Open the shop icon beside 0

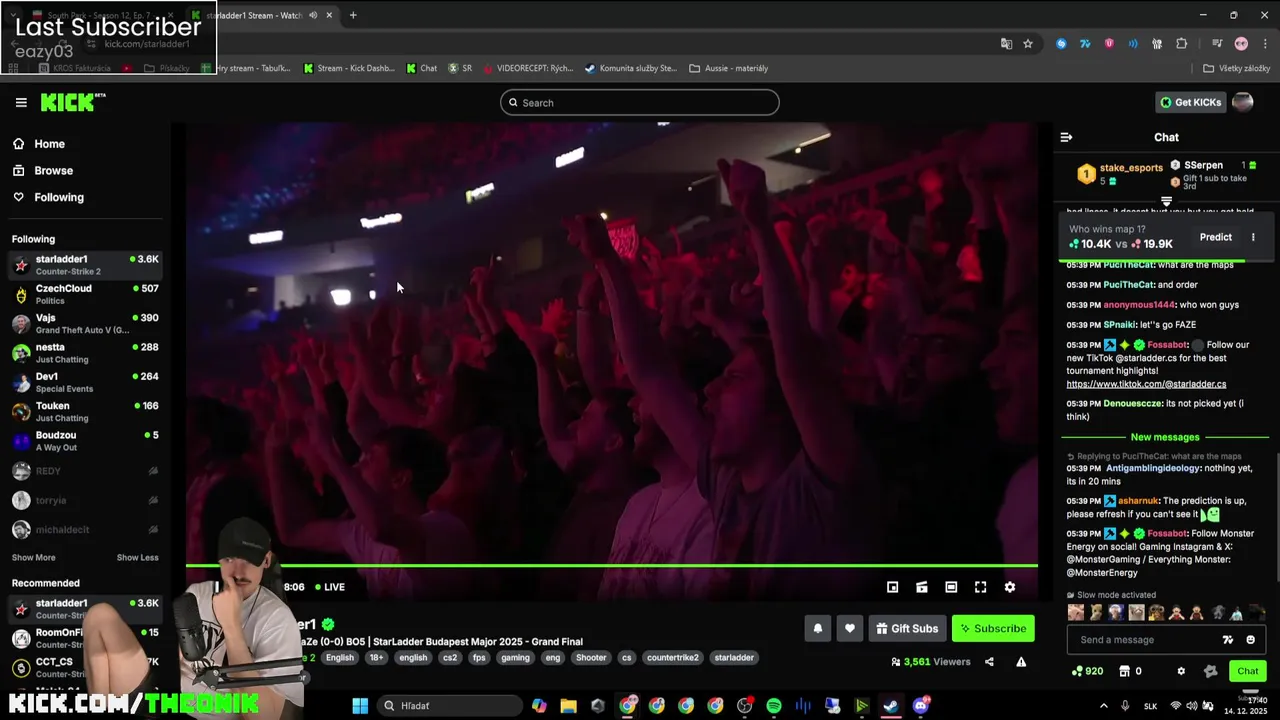pos(1125,671)
